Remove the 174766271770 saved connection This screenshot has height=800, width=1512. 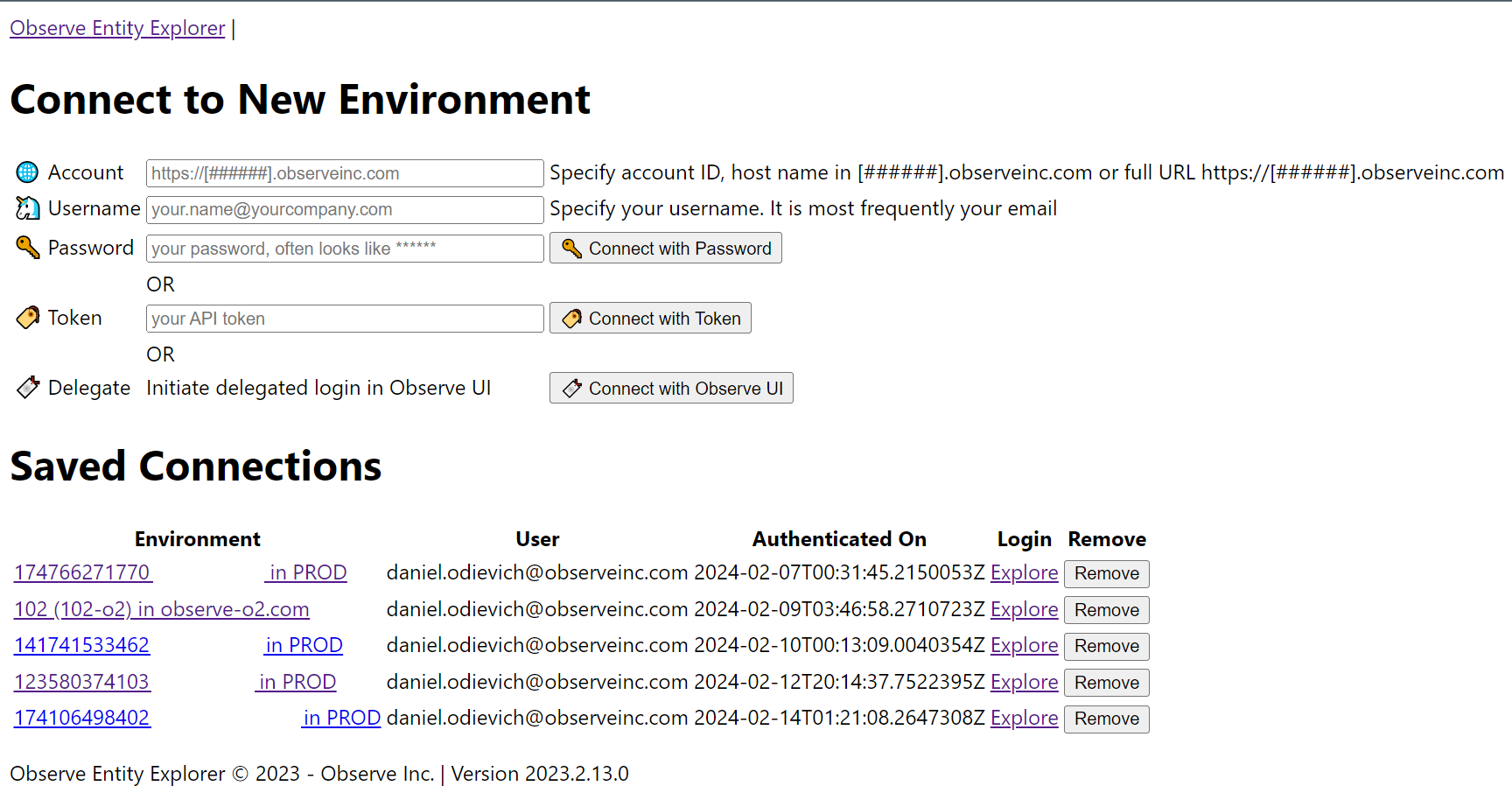point(1107,573)
